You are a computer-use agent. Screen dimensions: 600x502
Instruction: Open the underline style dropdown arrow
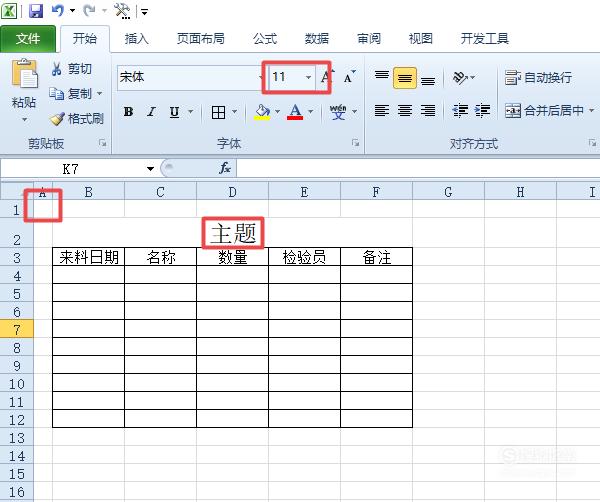pos(191,112)
